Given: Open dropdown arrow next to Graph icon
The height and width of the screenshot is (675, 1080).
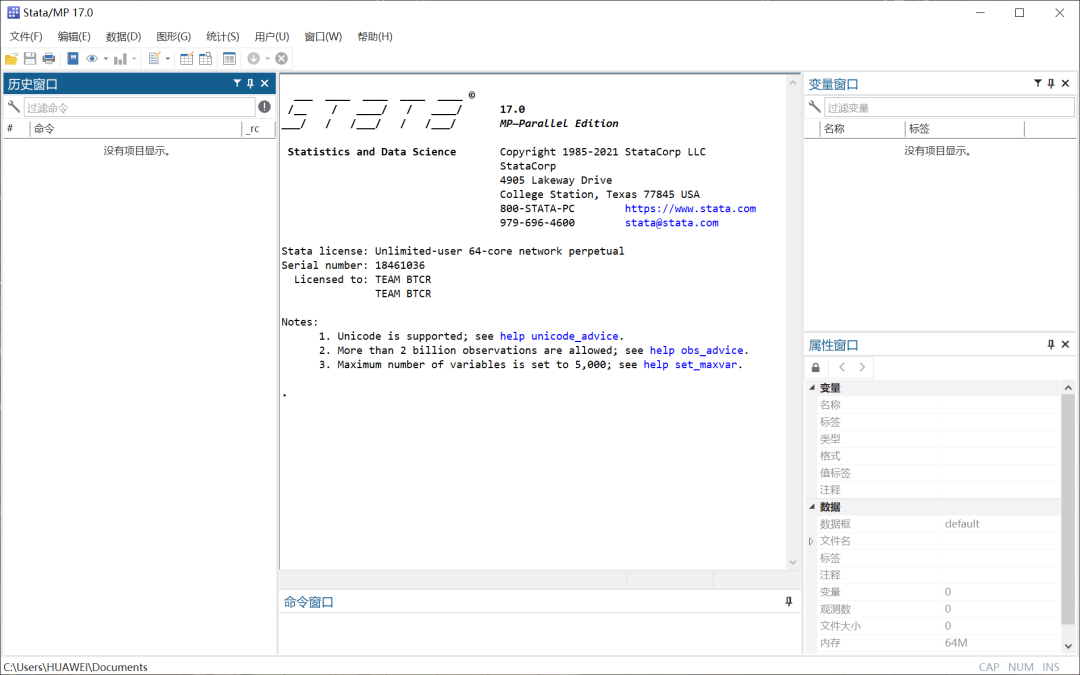Looking at the screenshot, I should click(x=134, y=59).
